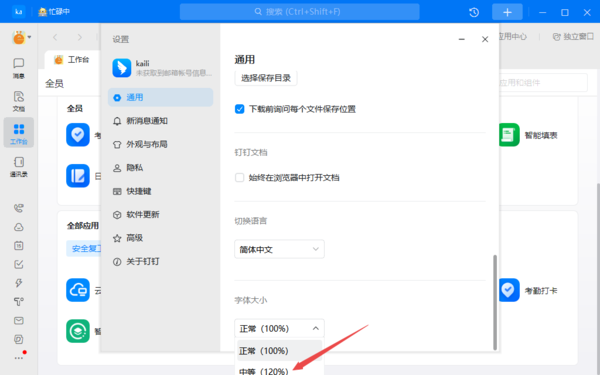Click the 全员 heading text at top

click(54, 83)
